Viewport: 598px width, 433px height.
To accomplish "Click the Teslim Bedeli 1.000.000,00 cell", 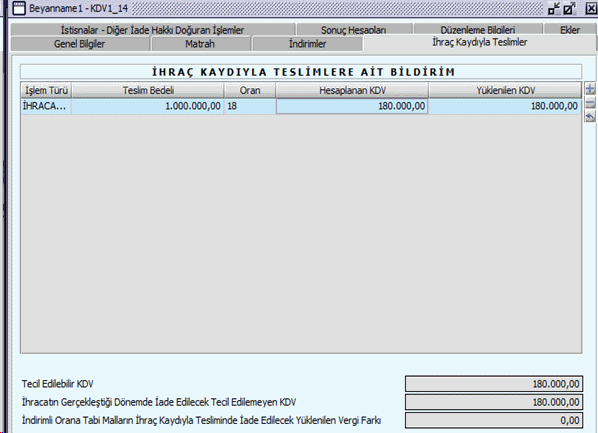I will tap(148, 106).
